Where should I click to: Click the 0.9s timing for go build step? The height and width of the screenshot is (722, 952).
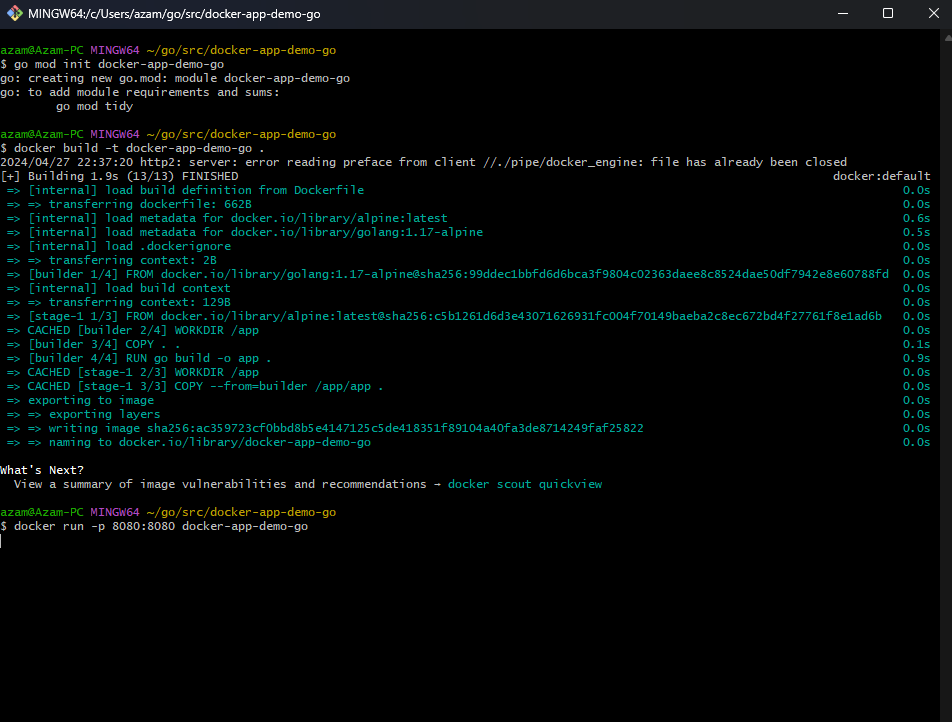click(916, 358)
